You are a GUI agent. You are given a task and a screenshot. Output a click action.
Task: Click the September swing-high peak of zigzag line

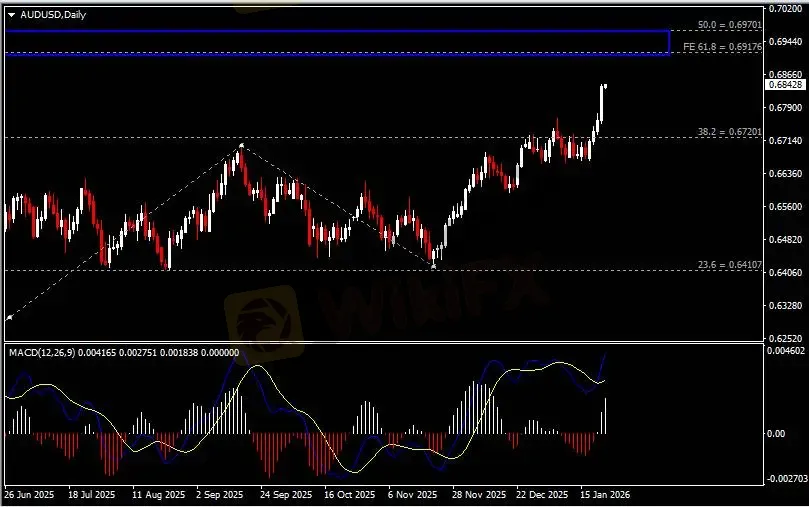241,146
